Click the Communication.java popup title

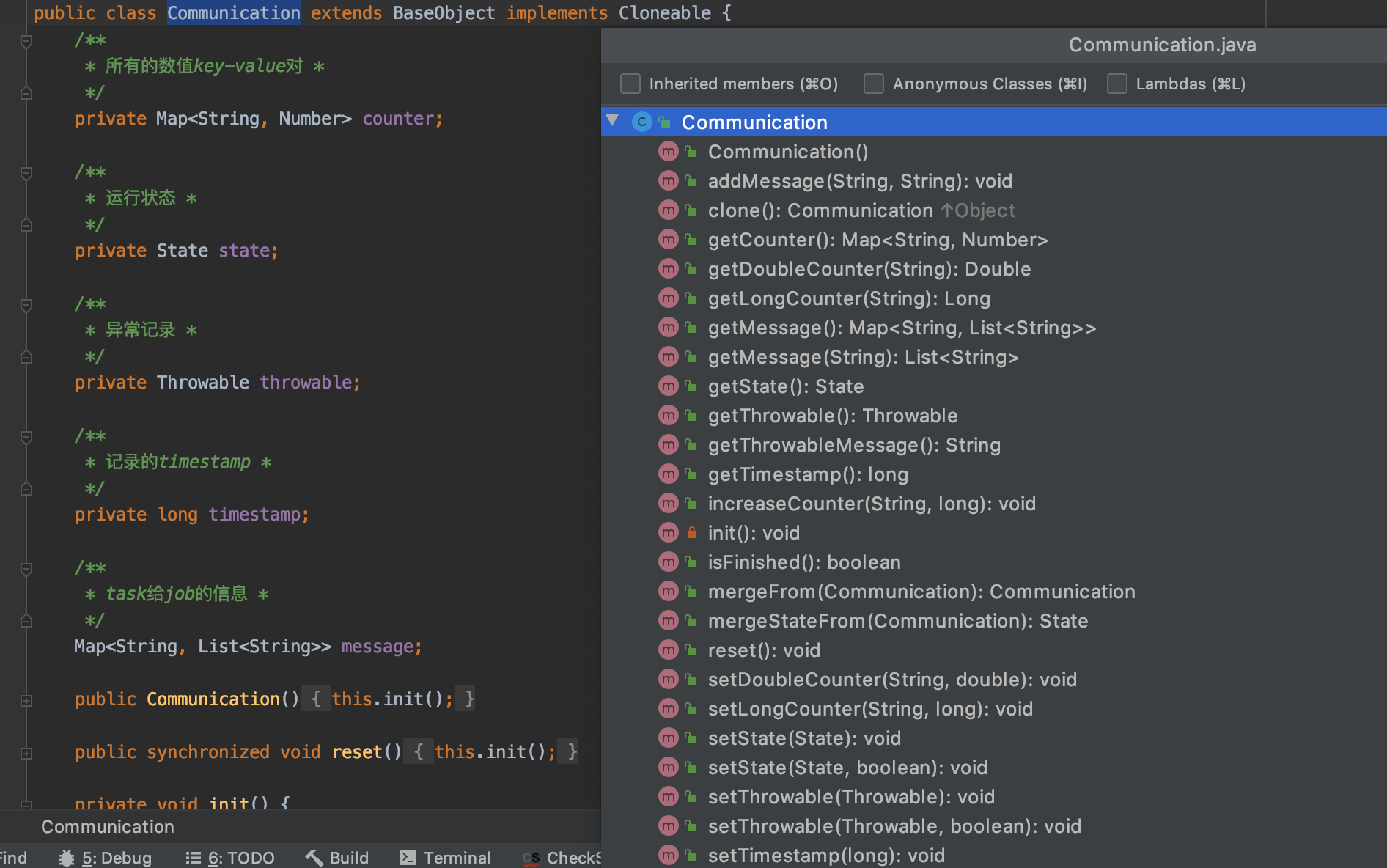[1162, 45]
